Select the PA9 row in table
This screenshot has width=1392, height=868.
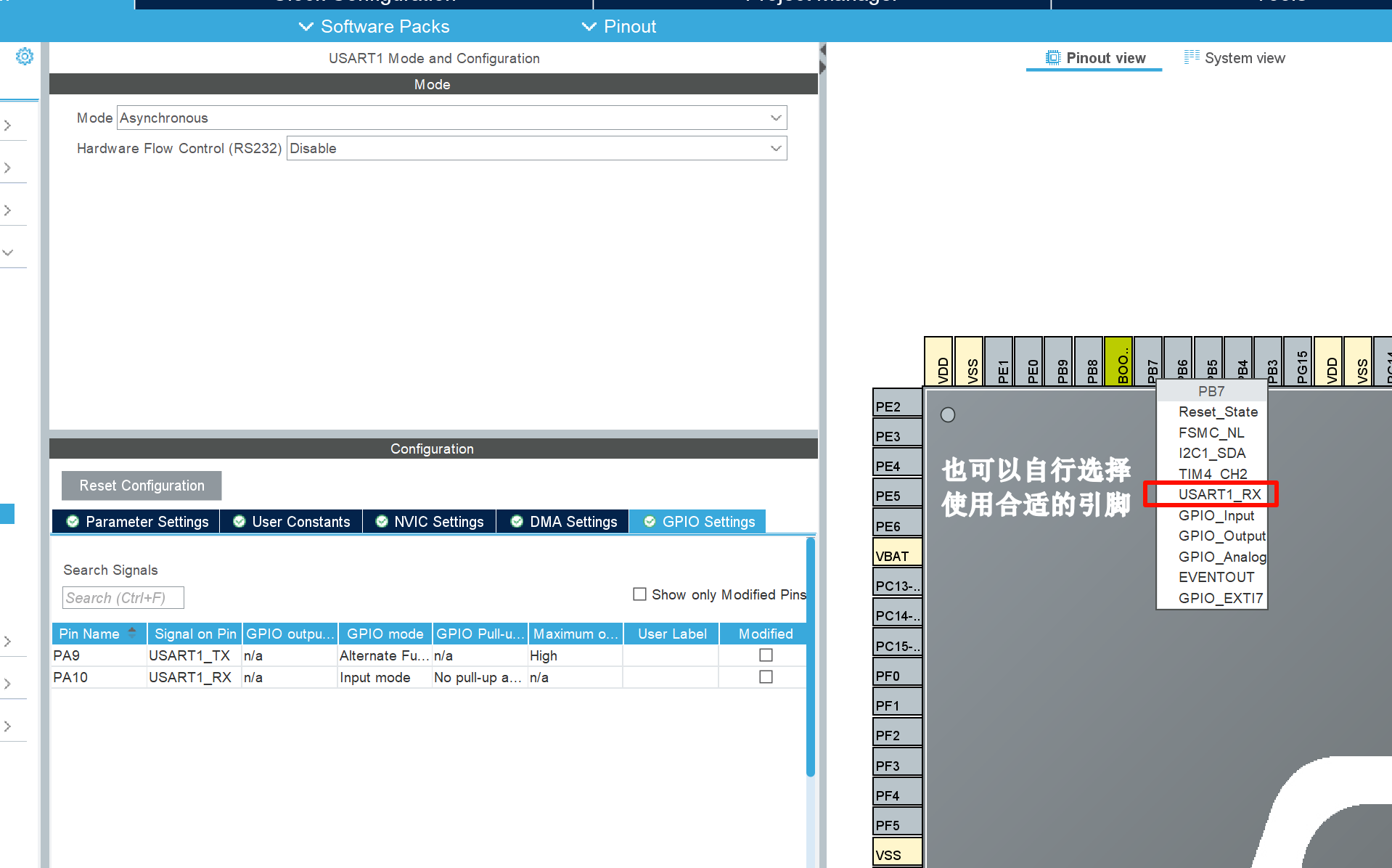pyautogui.click(x=429, y=655)
